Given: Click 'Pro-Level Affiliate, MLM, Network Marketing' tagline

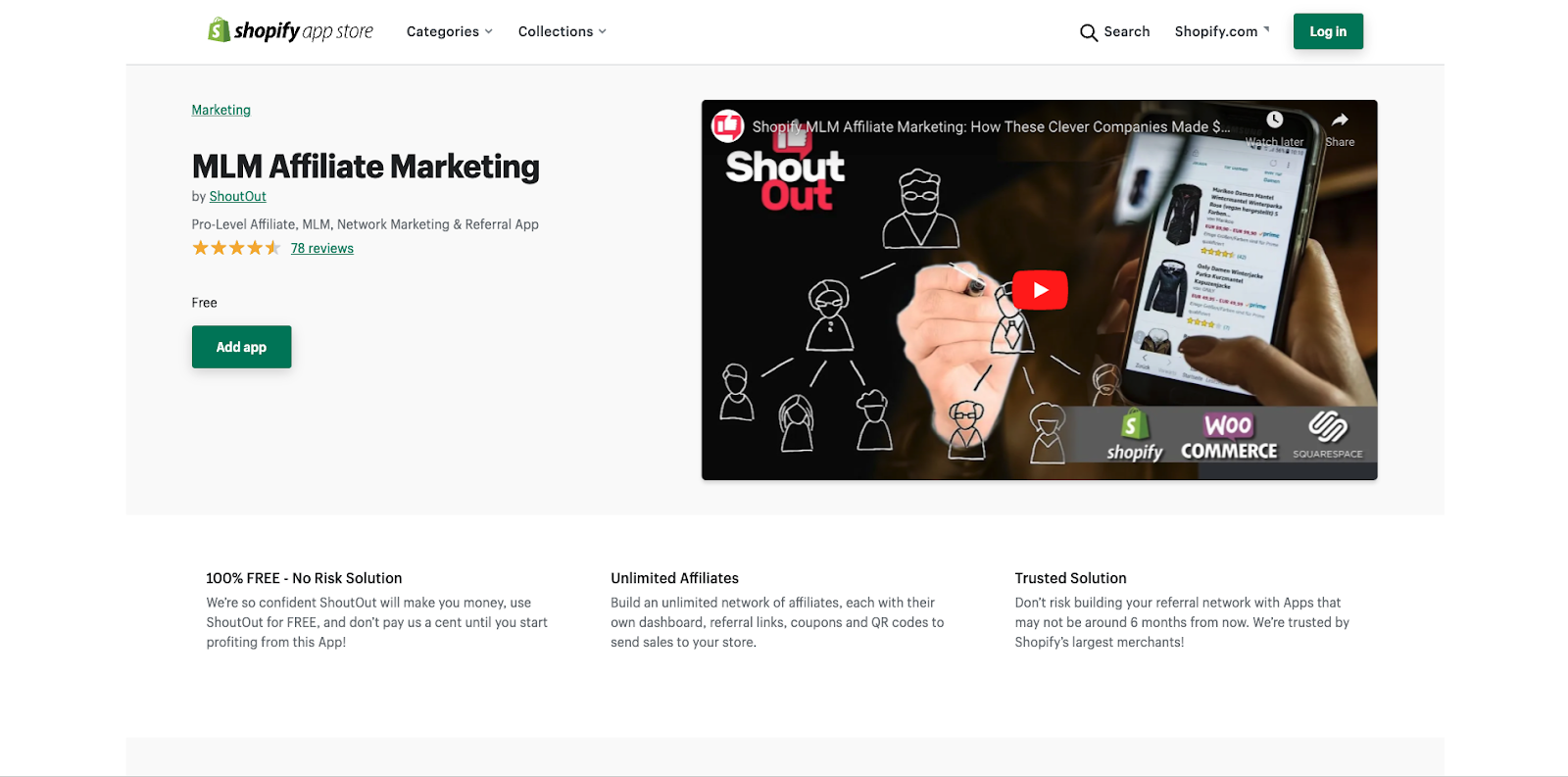Looking at the screenshot, I should pyautogui.click(x=366, y=224).
